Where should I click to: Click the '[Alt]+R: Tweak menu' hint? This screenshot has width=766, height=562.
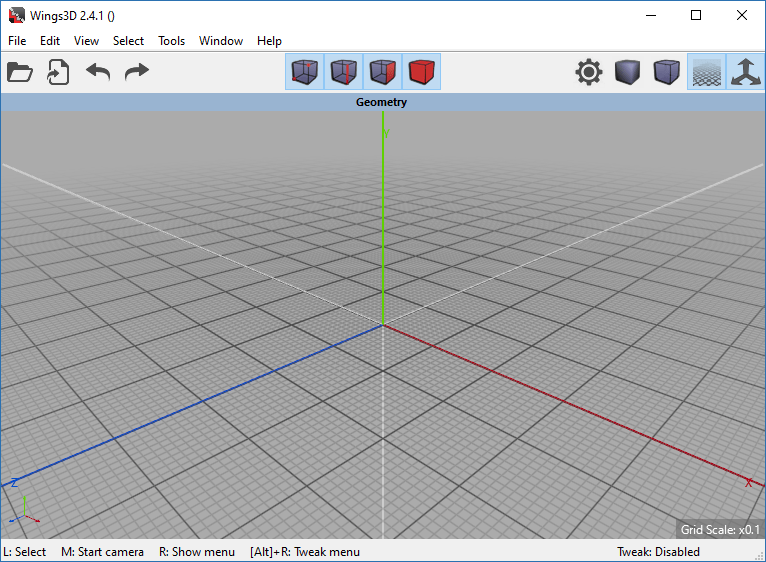tap(305, 552)
